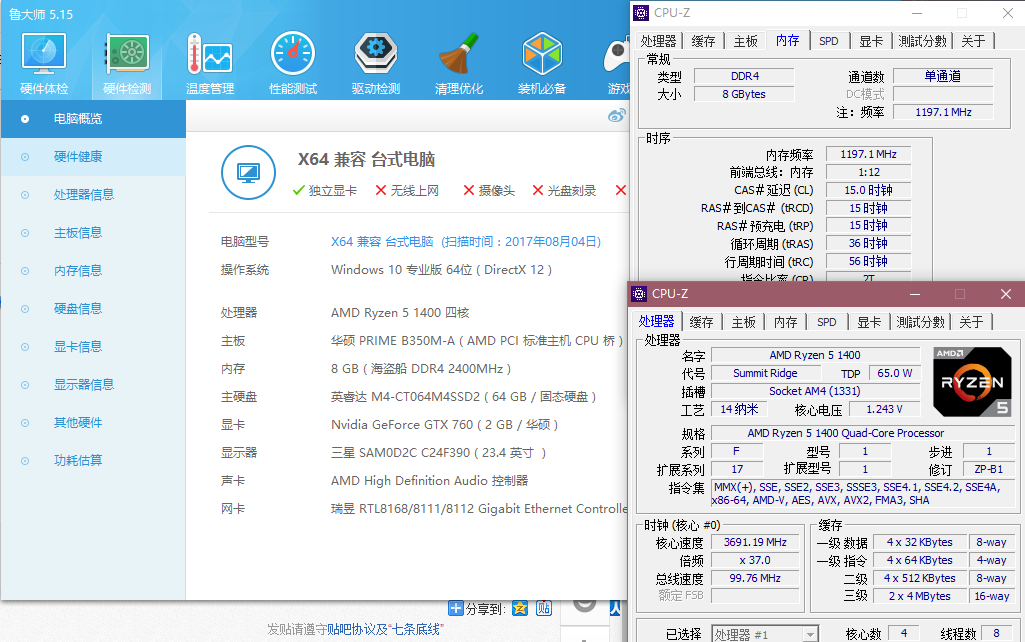This screenshot has width=1025, height=642.
Task: Click the Weibo icon in Lu Master
Action: [617, 115]
